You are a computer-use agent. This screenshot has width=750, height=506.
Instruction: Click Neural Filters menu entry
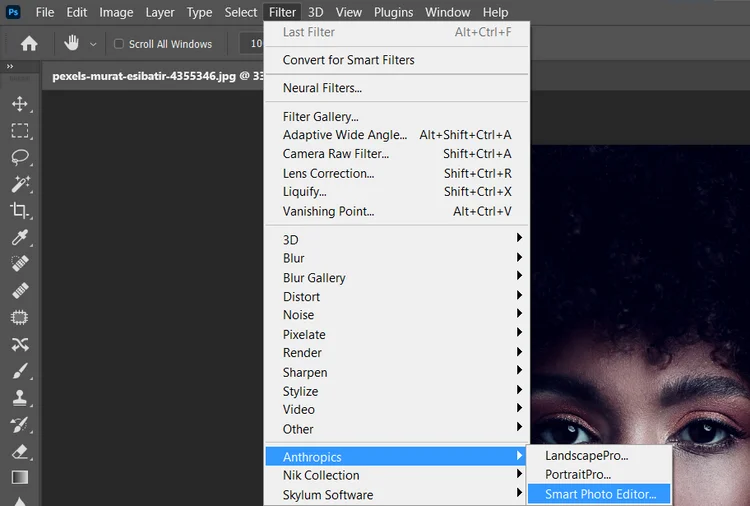(x=322, y=88)
